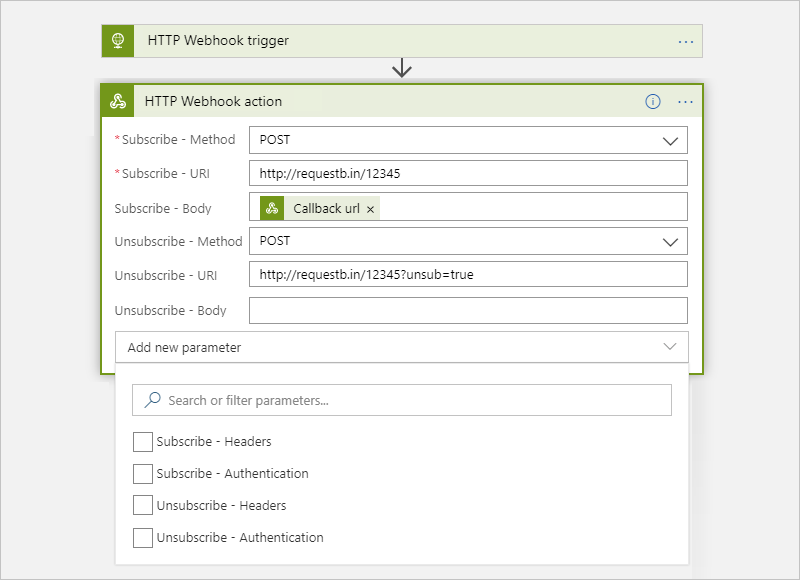Collapse the Add new parameter dropdown

tap(670, 346)
